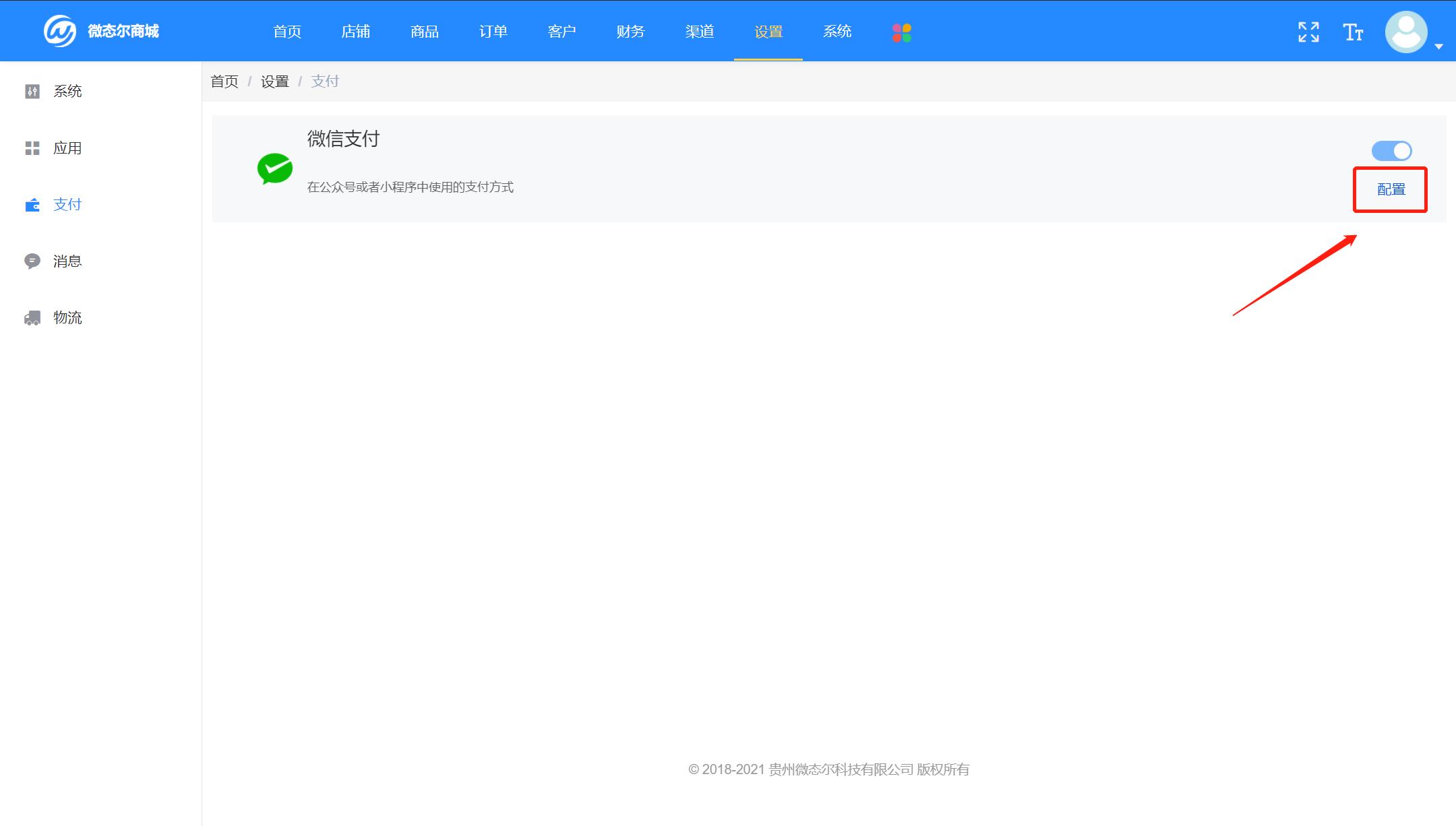Click the 支付 wallet icon in sidebar
The width and height of the screenshot is (1456, 826).
[32, 204]
